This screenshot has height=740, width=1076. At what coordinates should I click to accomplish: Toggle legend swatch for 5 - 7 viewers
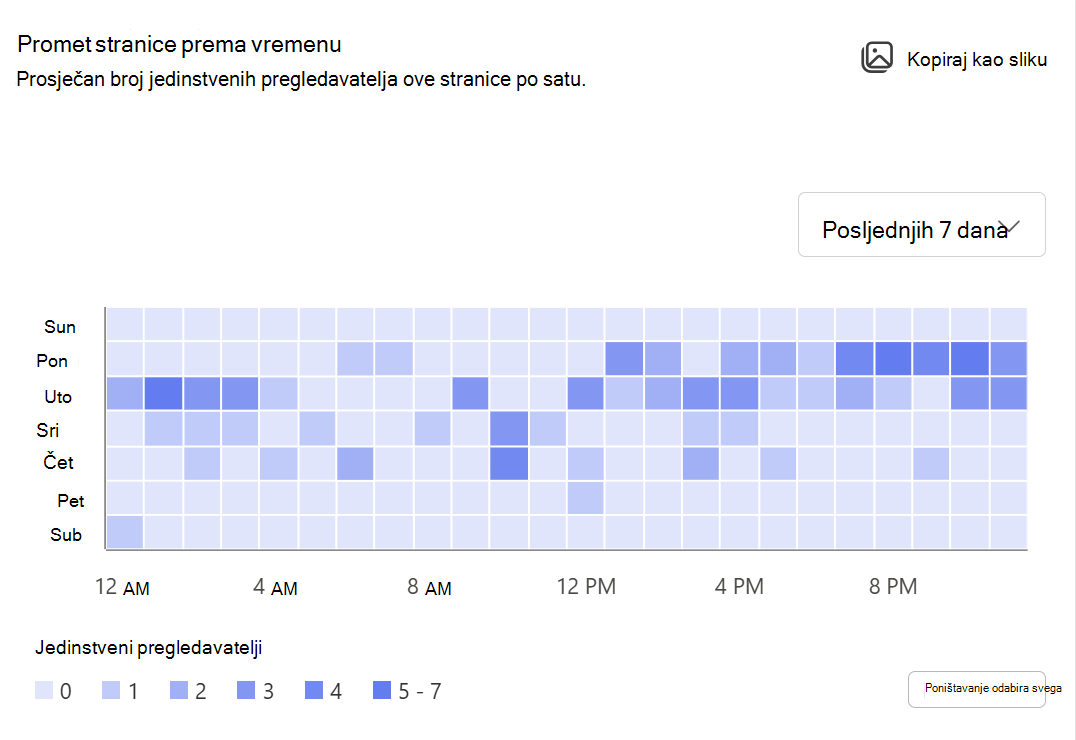[x=382, y=690]
